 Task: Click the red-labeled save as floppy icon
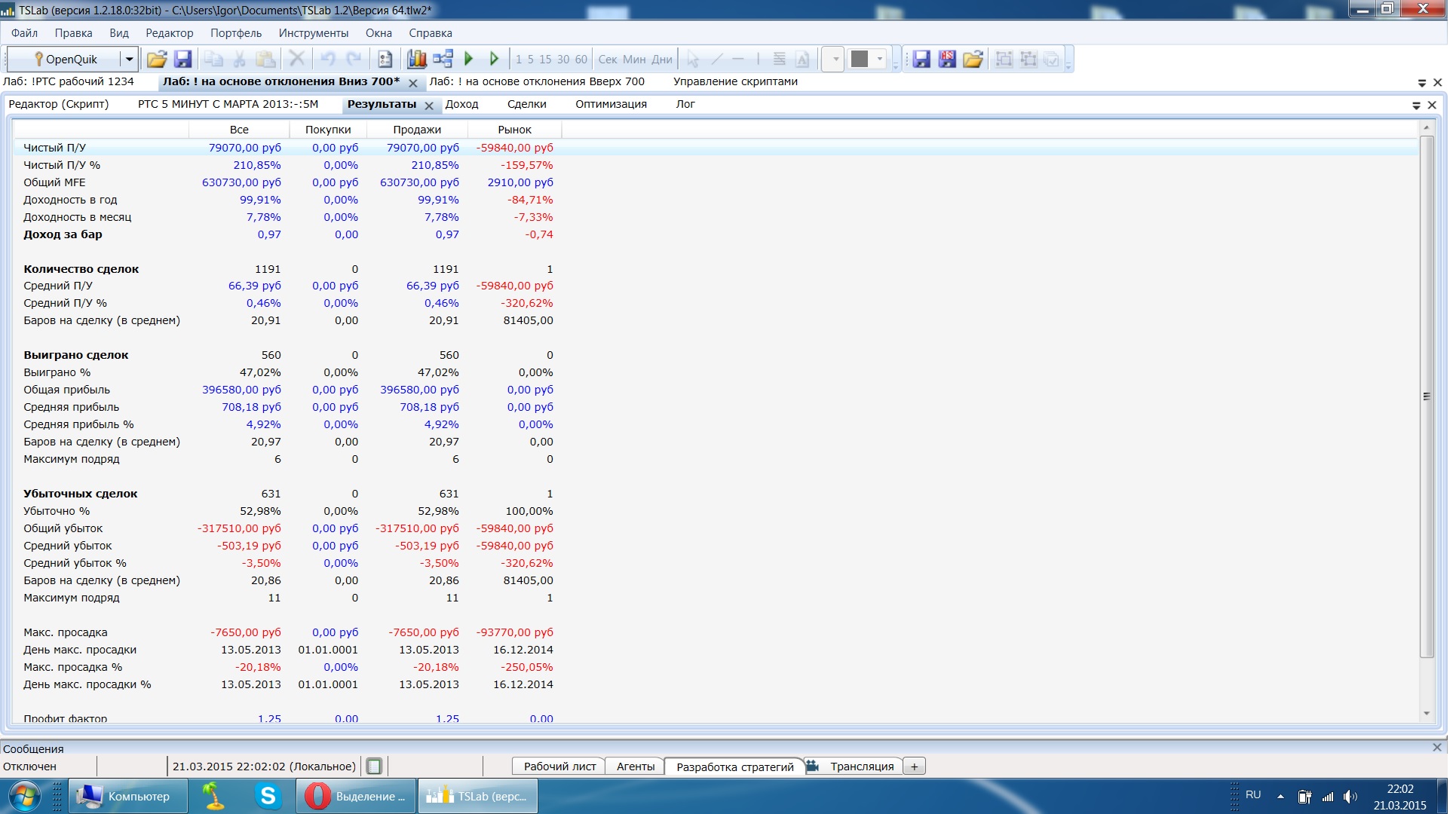pos(947,59)
